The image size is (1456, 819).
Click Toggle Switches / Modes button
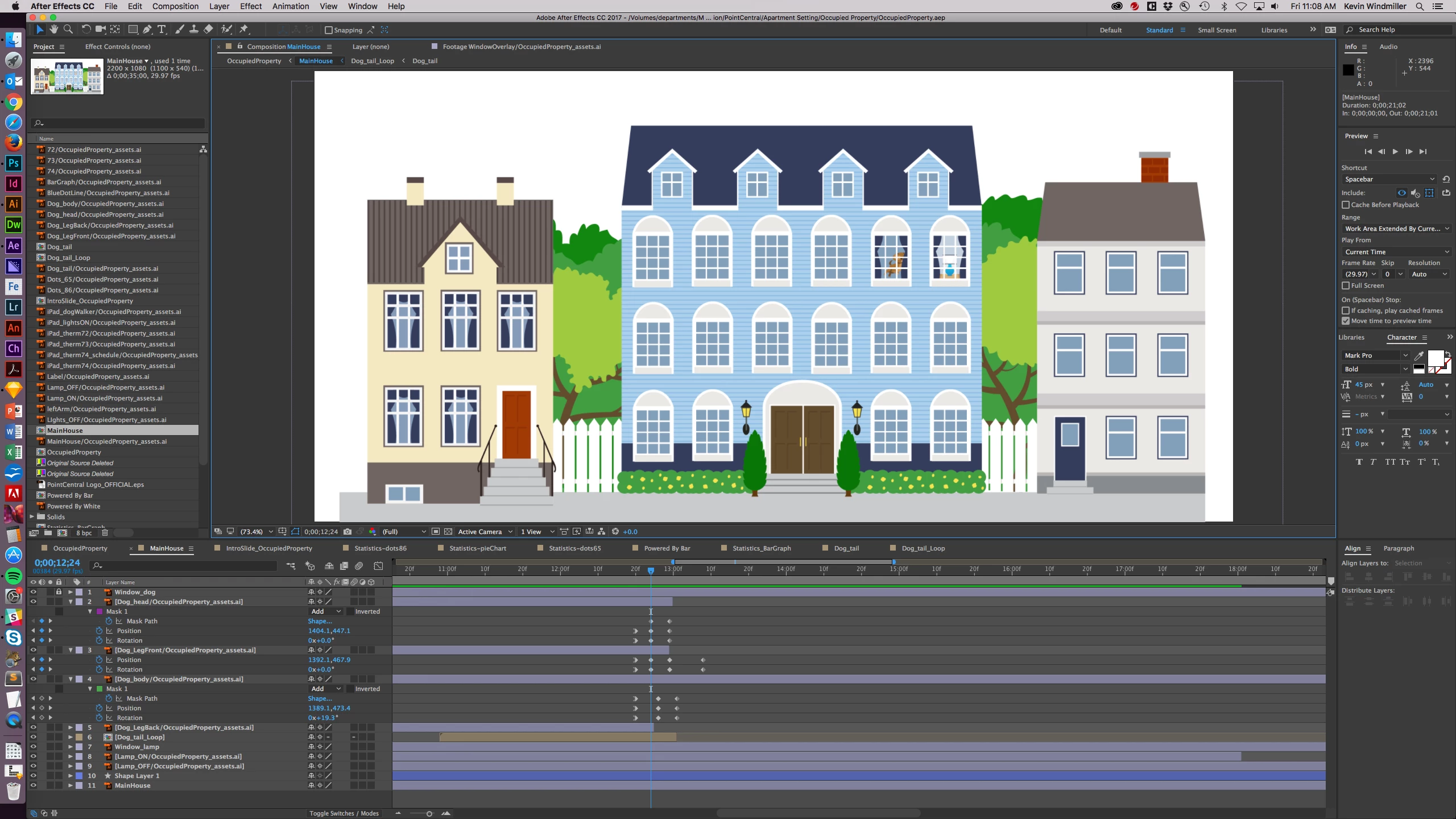(x=344, y=813)
